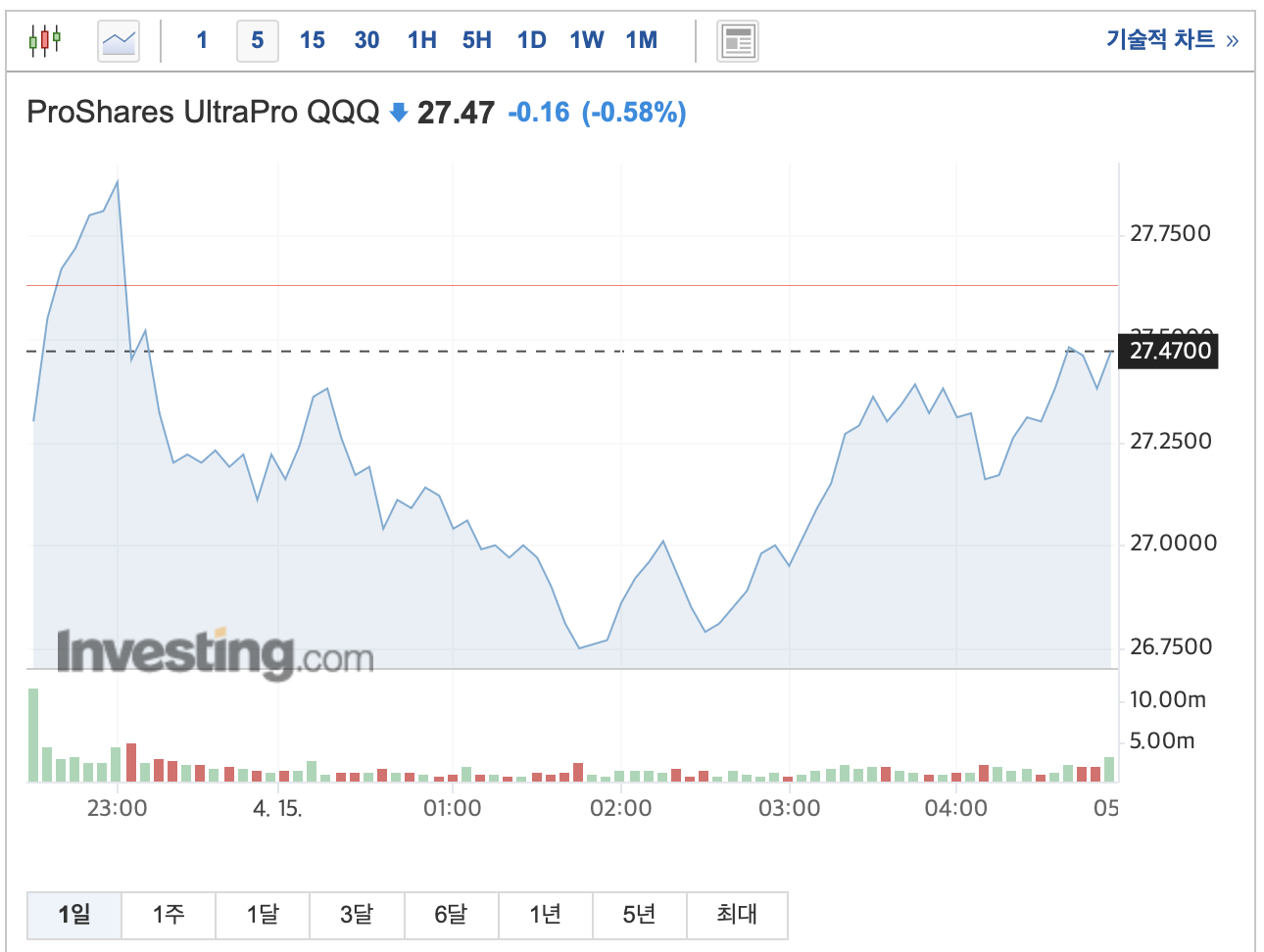1264x952 pixels.
Task: Open the news overlay icon in toolbar
Action: [x=738, y=41]
